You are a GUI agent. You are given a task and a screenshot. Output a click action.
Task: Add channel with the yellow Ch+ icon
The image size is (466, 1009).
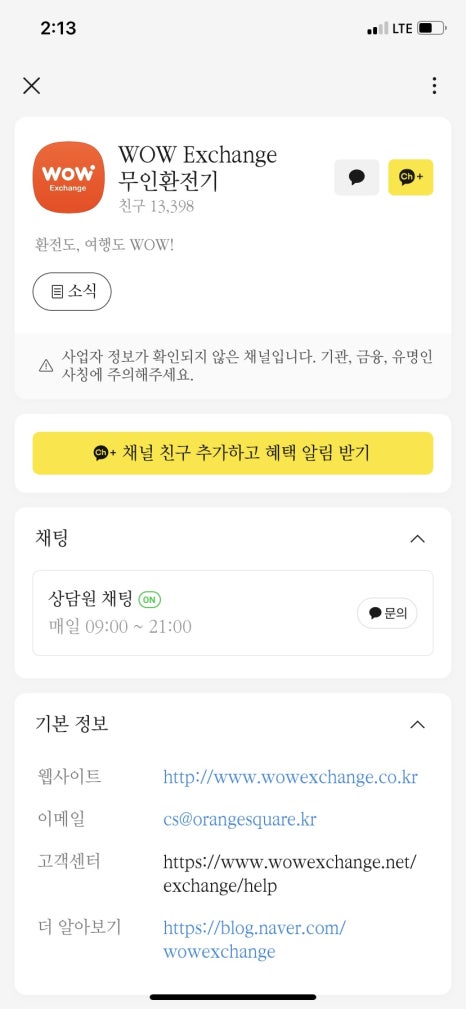click(411, 177)
